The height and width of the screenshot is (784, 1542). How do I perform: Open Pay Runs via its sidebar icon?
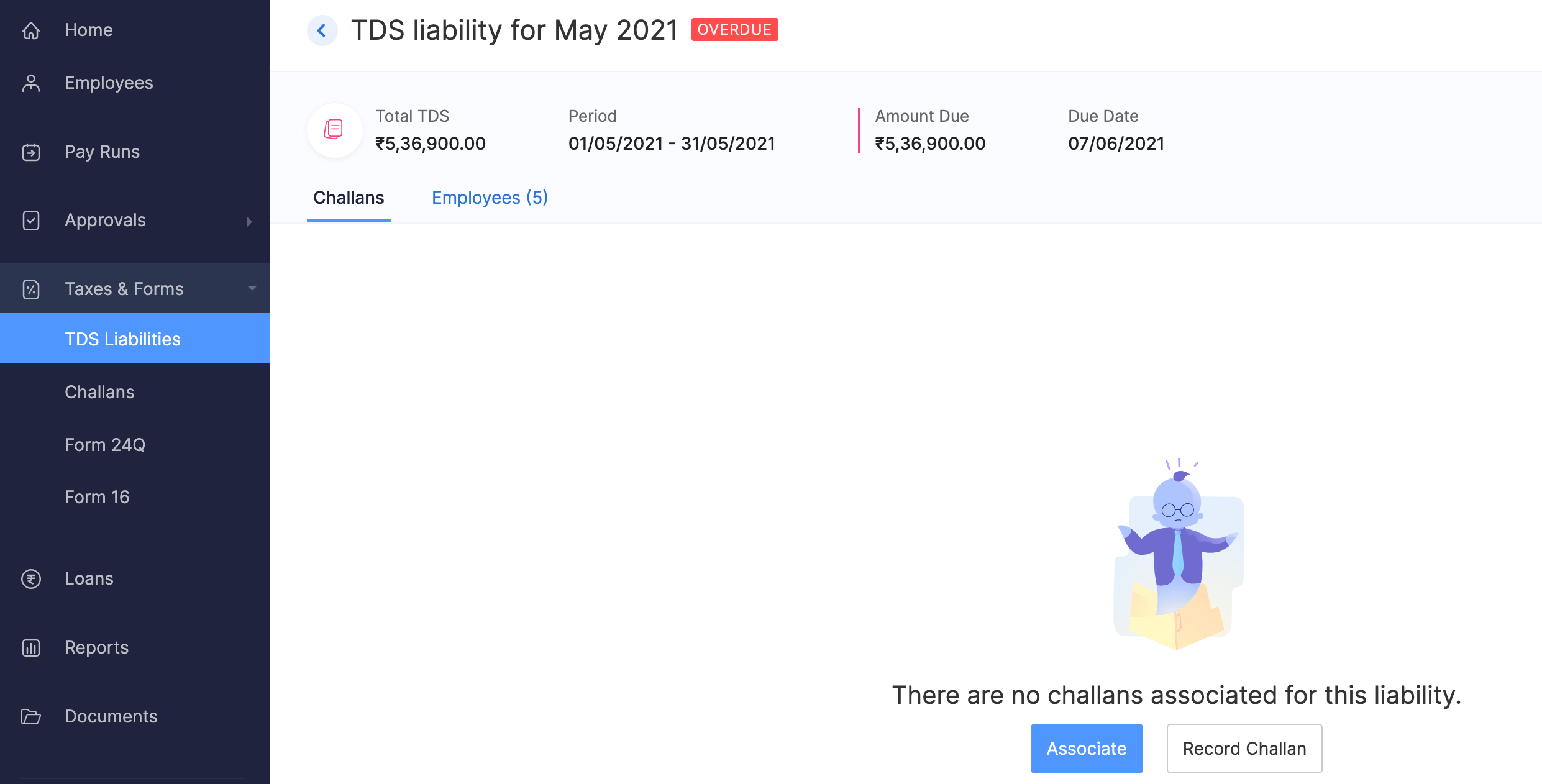31,152
